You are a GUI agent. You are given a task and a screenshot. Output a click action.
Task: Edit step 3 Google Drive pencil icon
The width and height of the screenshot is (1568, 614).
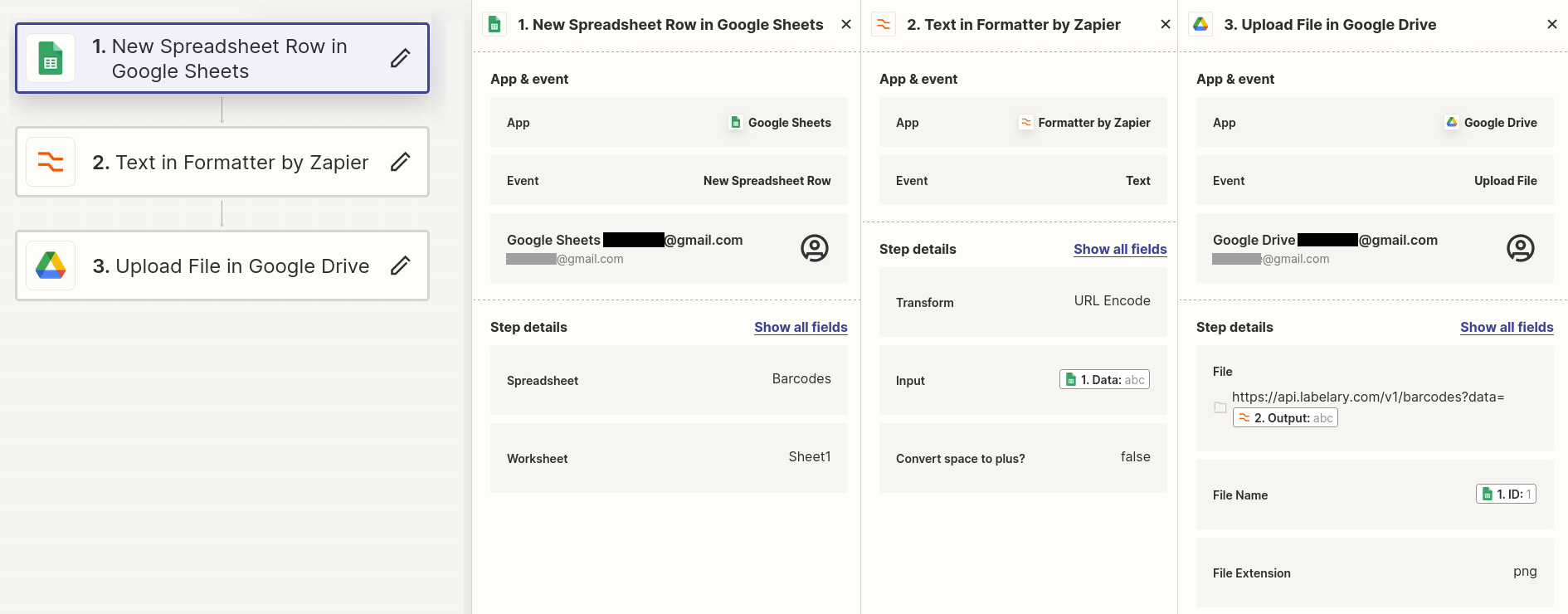(400, 266)
